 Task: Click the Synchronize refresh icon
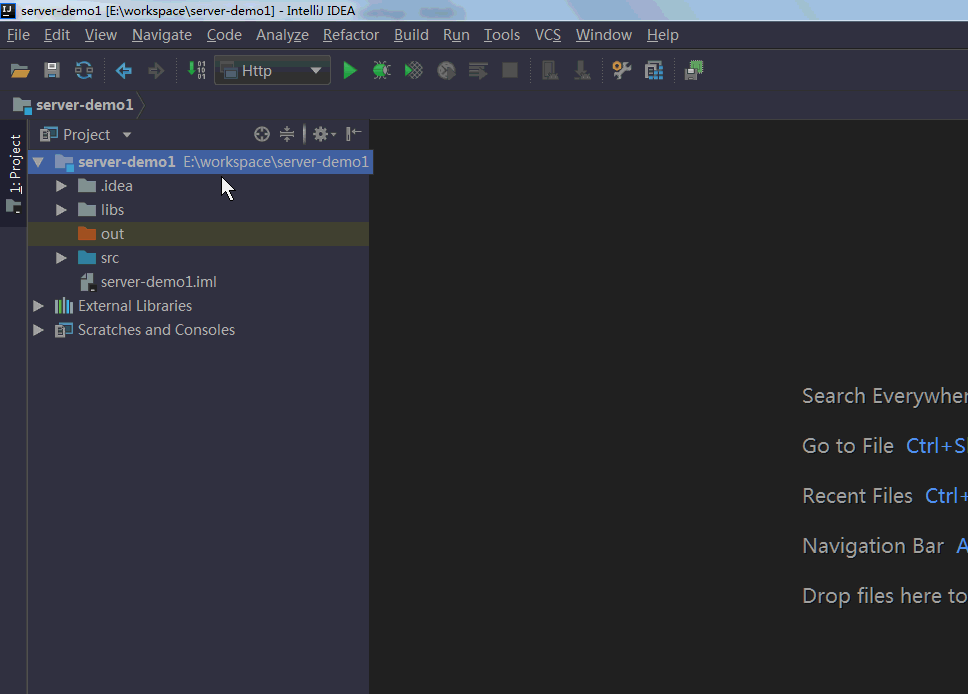(84, 70)
